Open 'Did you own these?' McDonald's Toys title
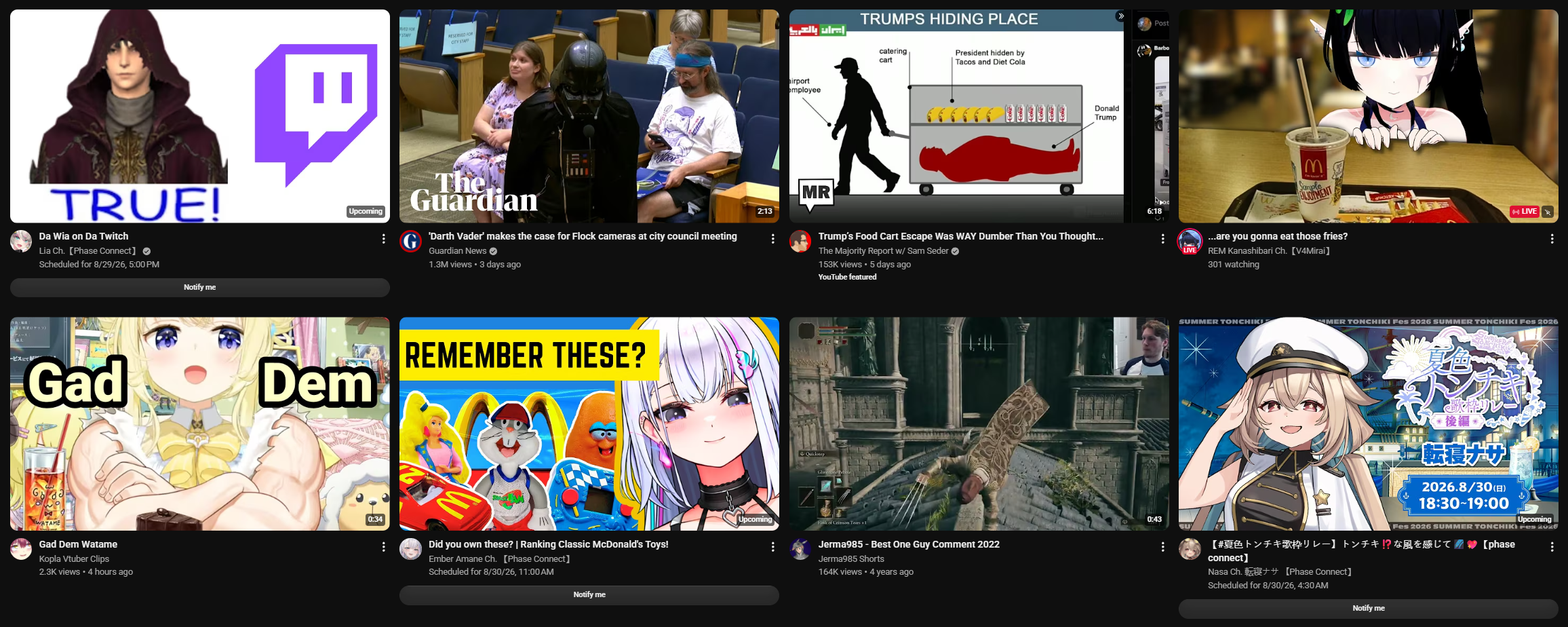The width and height of the screenshot is (1568, 627). tap(549, 544)
